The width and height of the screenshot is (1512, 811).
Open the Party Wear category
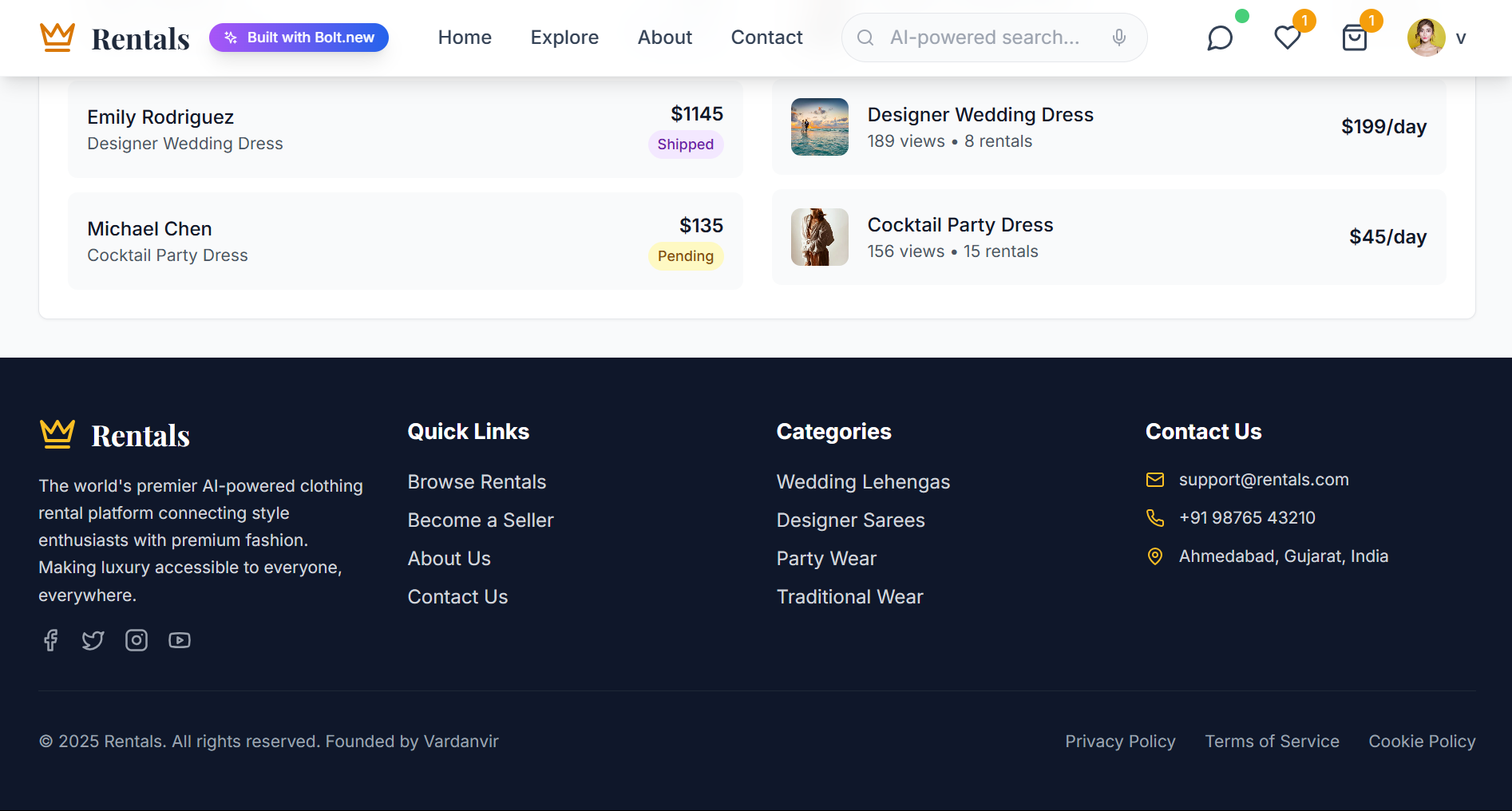pos(826,559)
